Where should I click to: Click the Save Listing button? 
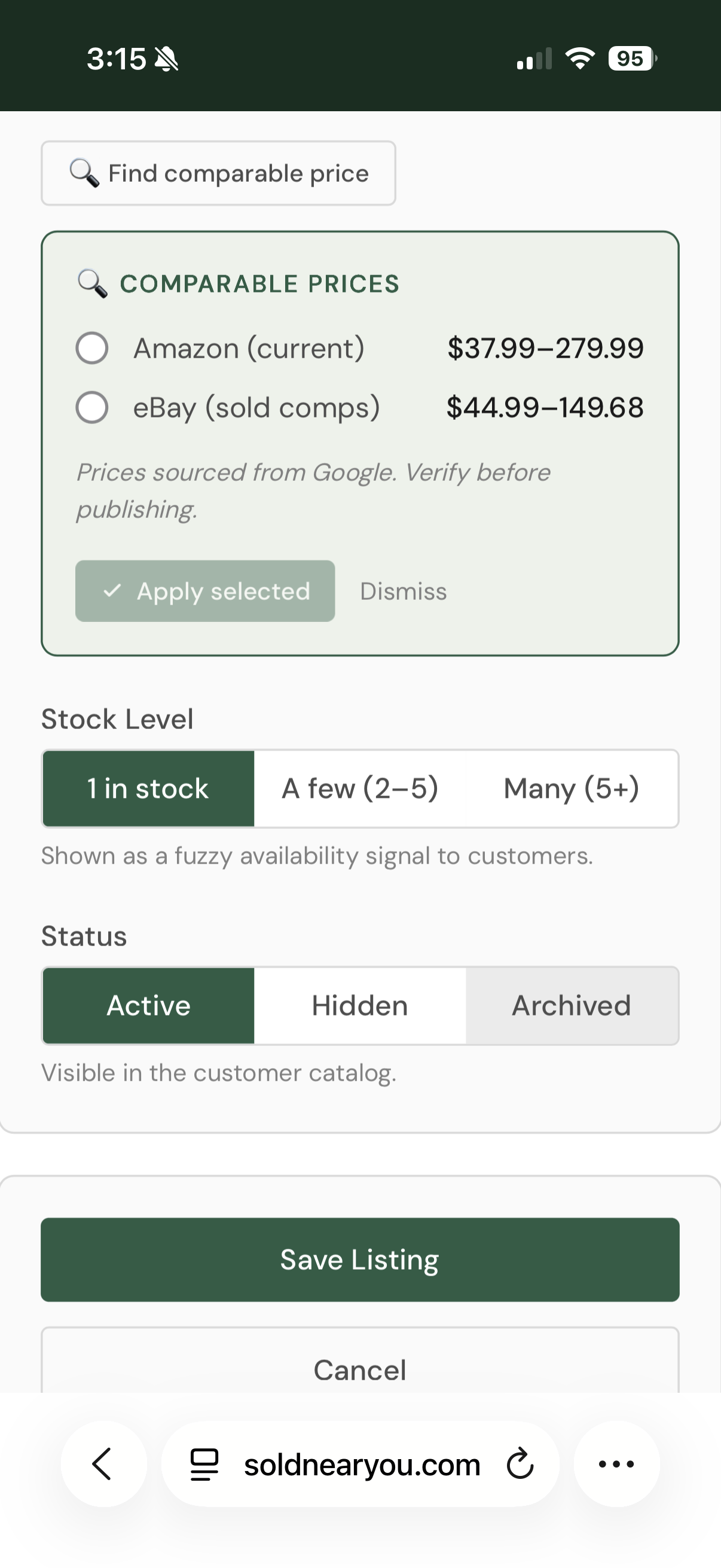pos(359,1259)
